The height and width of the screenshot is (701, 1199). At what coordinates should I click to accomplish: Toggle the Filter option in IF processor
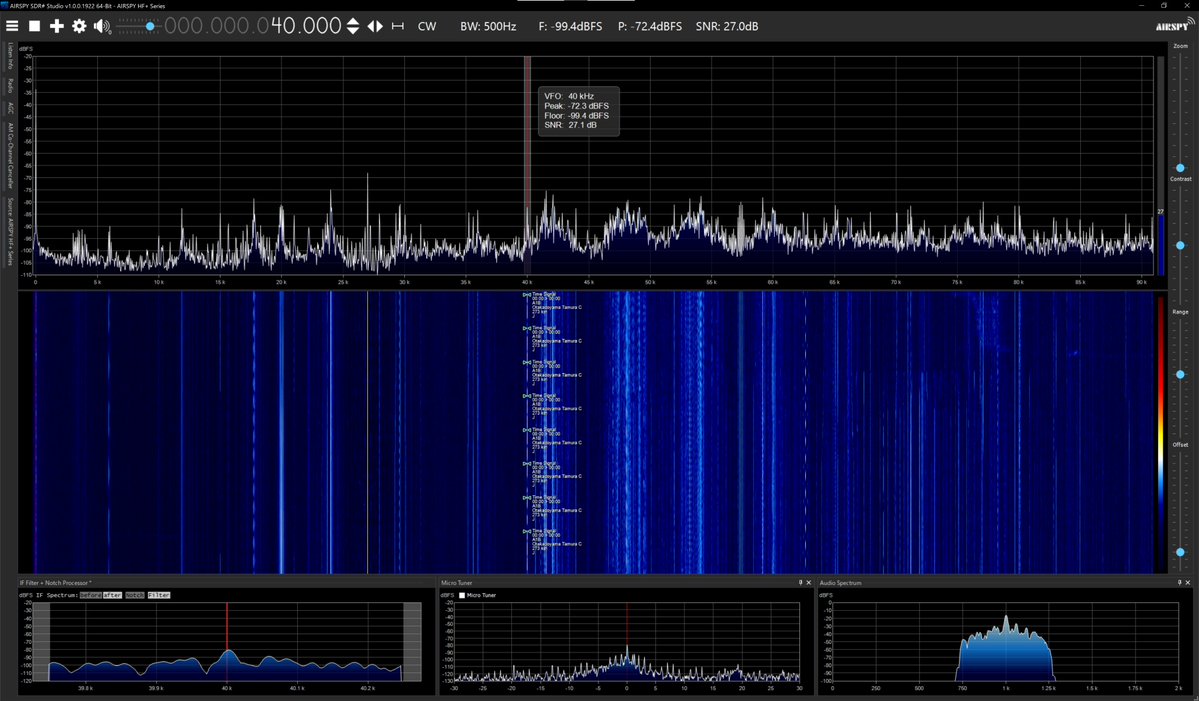[159, 595]
